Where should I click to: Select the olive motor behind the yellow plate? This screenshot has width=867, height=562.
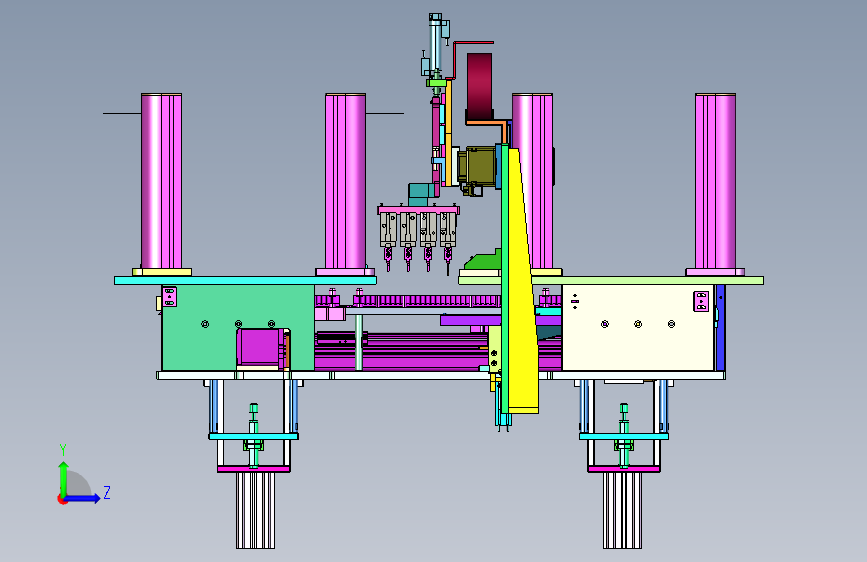[480, 166]
